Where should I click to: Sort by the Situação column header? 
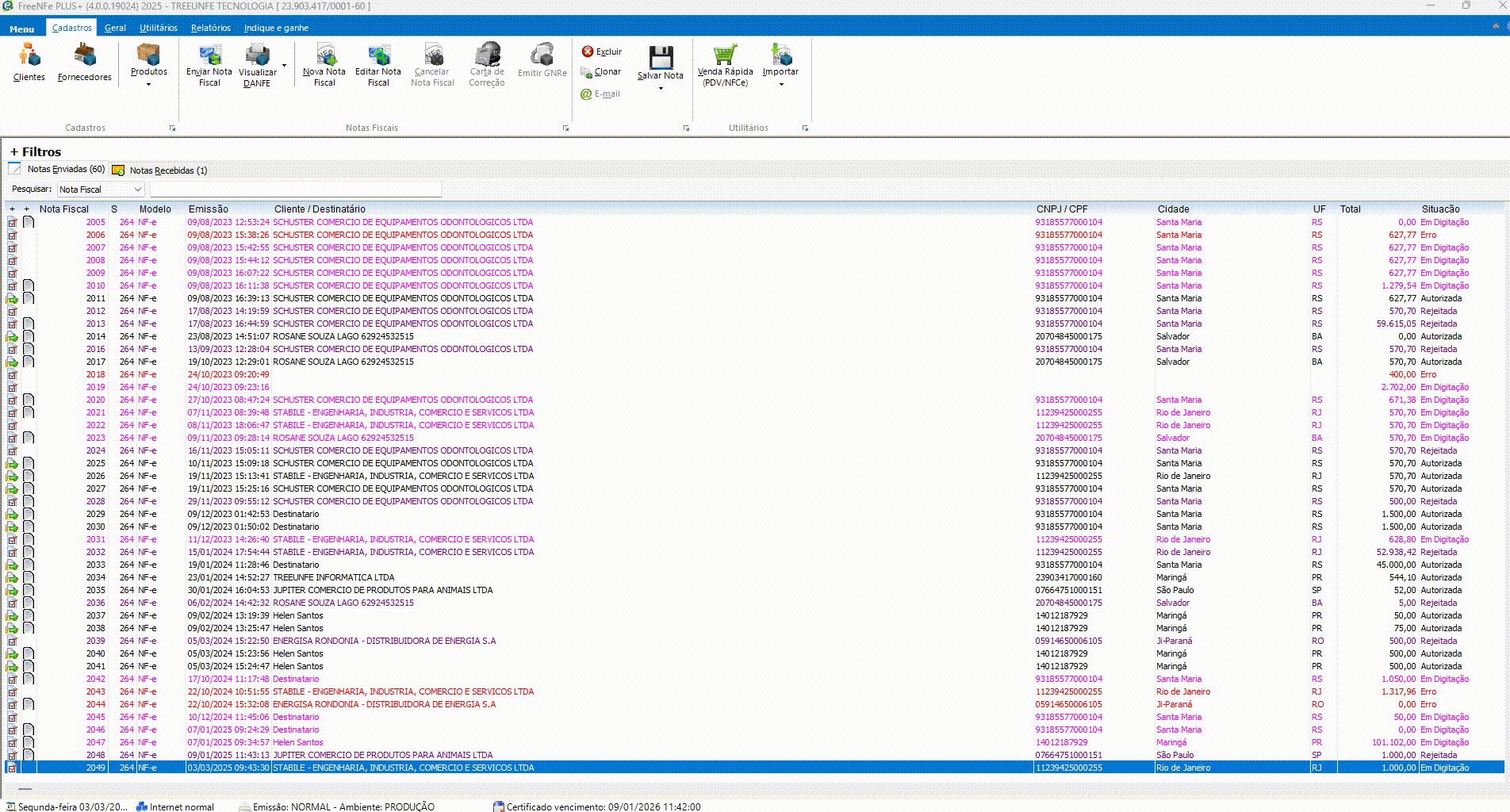click(1440, 209)
